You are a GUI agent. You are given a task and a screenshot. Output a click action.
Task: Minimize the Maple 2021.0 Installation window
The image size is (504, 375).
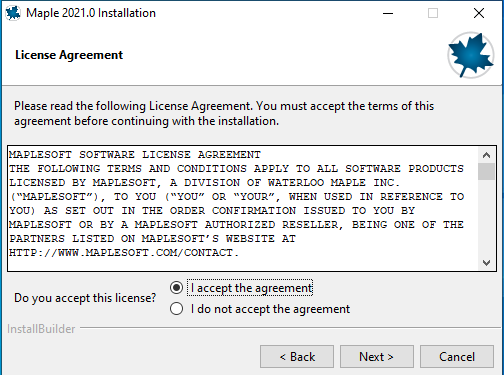coord(388,13)
